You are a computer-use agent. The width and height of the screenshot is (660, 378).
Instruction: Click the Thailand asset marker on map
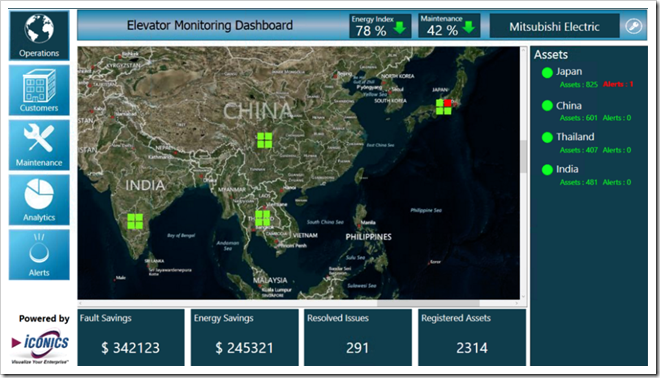[x=263, y=218]
